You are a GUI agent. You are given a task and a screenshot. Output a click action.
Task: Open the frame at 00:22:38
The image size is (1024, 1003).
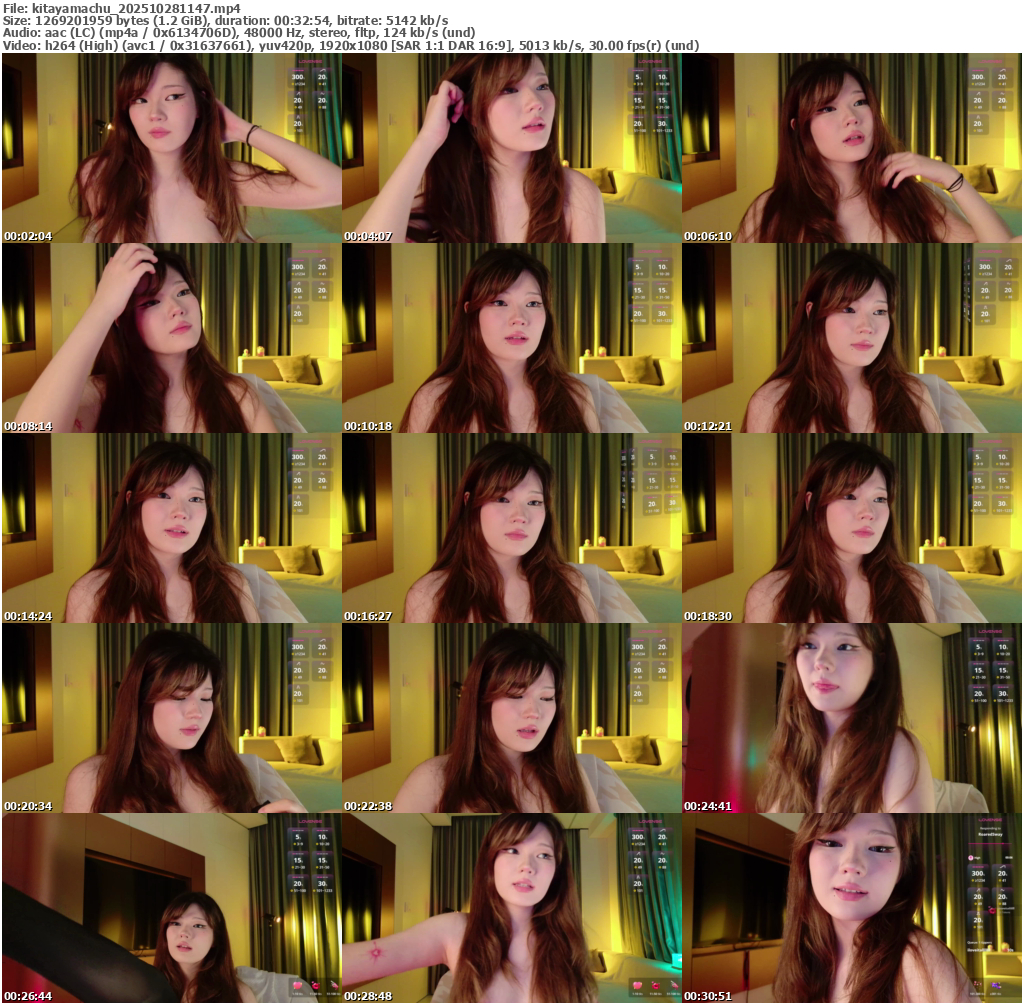(511, 718)
